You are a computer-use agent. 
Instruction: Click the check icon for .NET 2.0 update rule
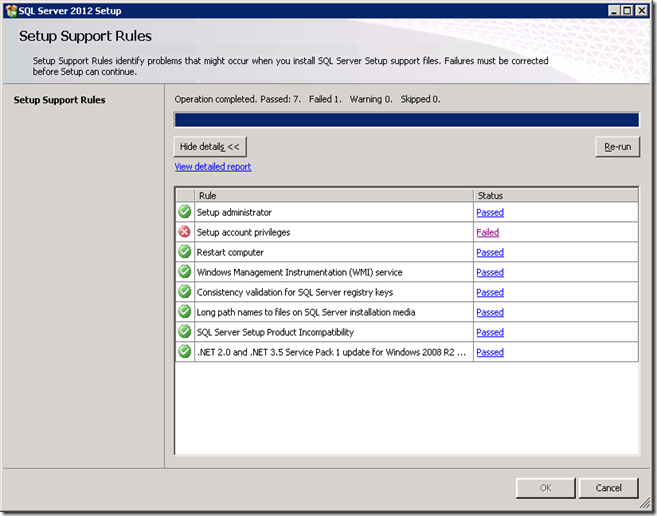click(x=184, y=352)
